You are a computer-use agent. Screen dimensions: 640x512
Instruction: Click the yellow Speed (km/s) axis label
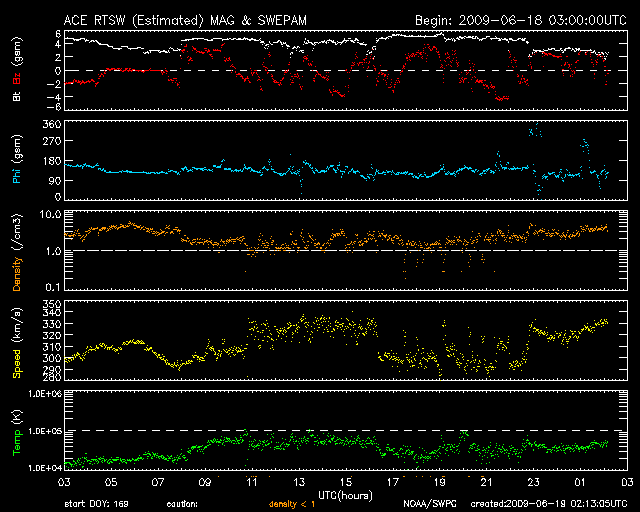point(17,343)
